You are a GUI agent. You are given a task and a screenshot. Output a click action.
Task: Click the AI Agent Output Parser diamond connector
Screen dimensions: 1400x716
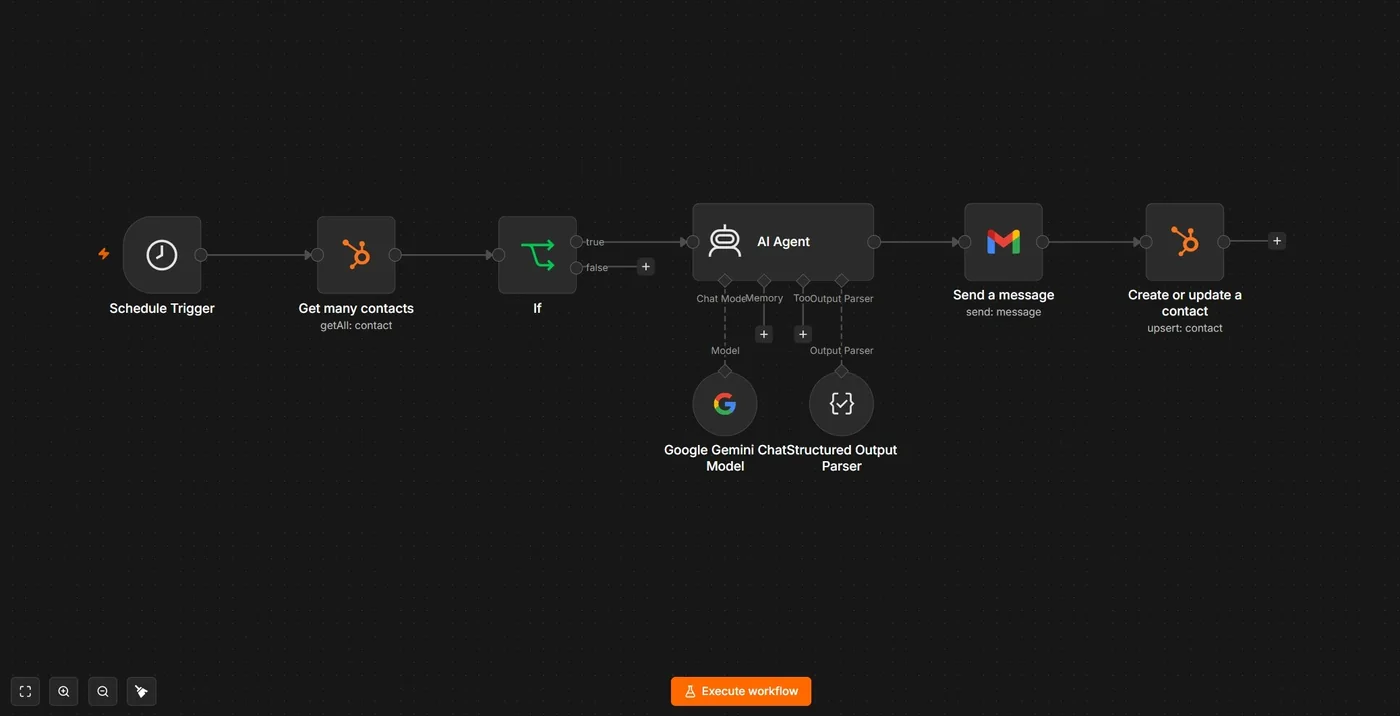pos(841,281)
